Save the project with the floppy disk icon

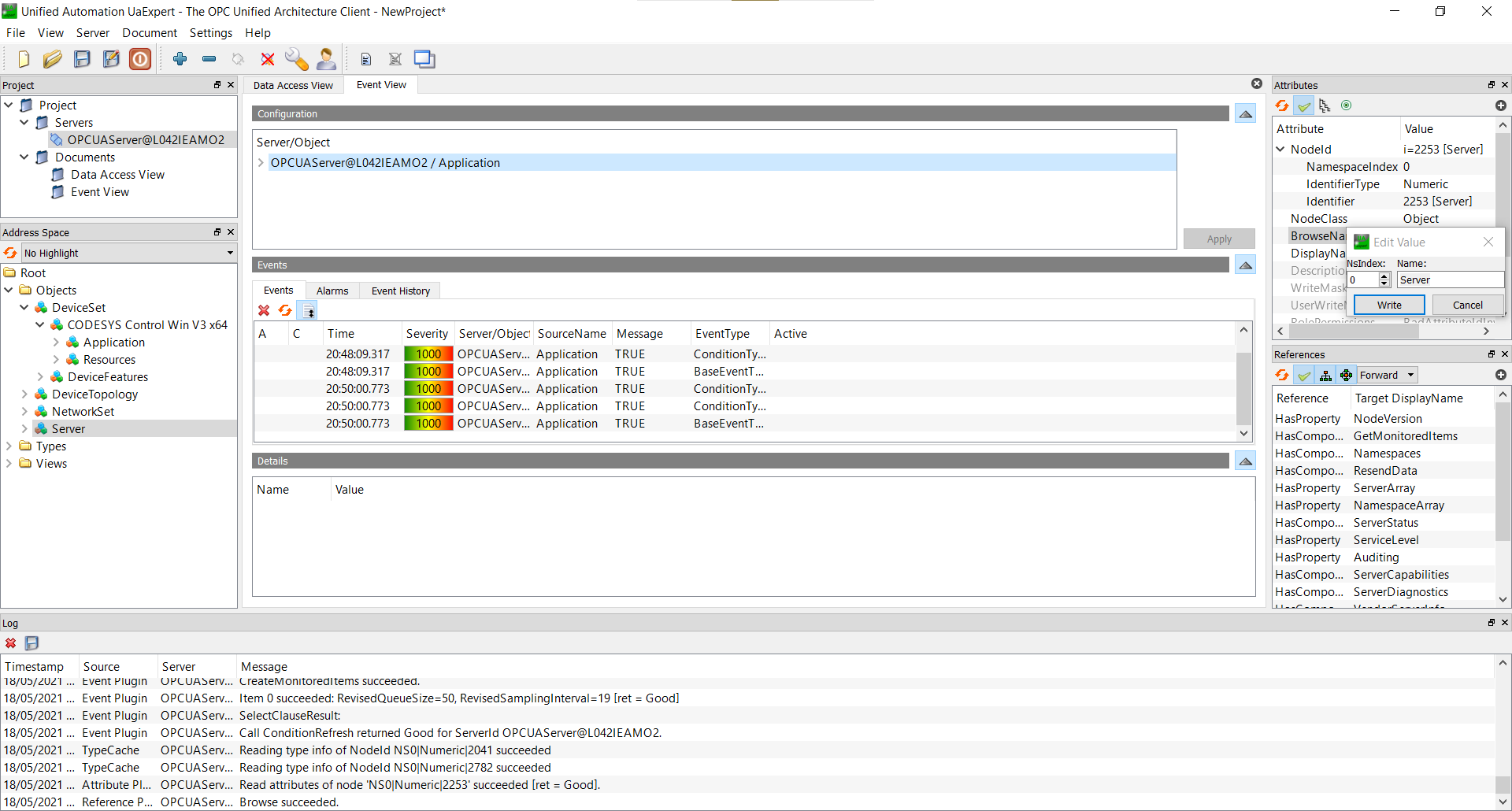[82, 59]
